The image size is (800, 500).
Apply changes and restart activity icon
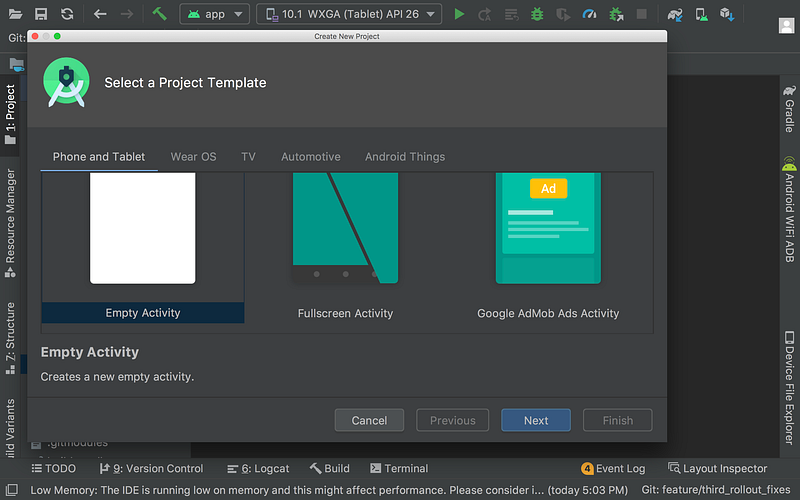point(485,14)
